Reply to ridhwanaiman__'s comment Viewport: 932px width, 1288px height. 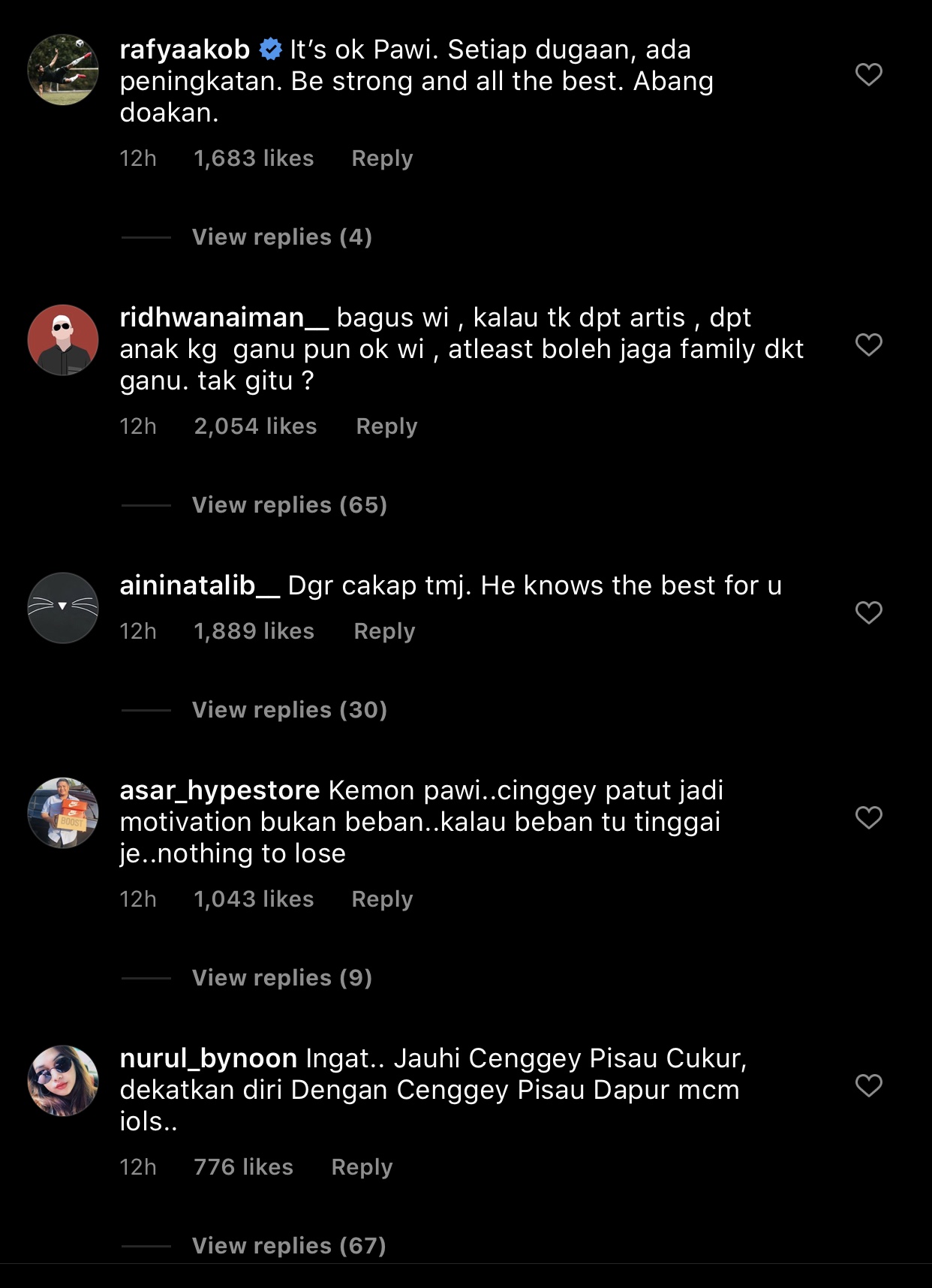[386, 426]
